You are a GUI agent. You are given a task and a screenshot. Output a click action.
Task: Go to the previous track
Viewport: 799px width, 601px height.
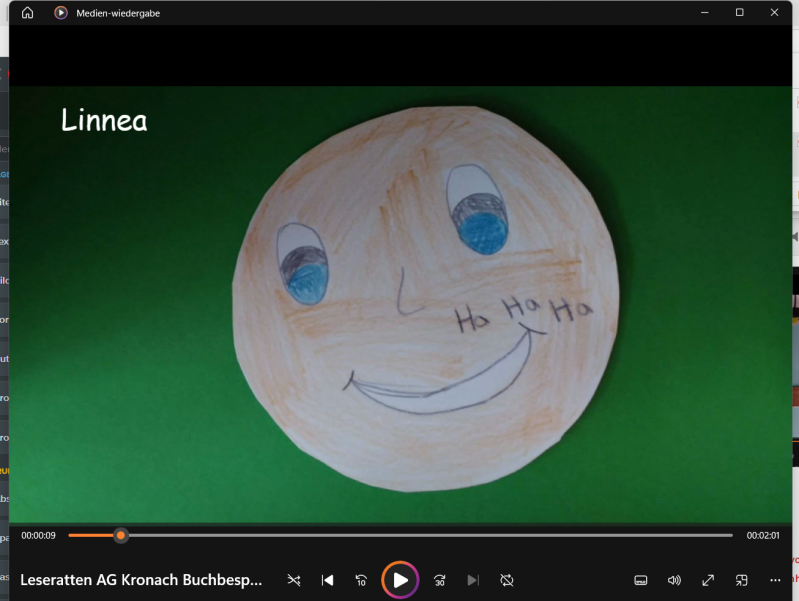pyautogui.click(x=328, y=580)
